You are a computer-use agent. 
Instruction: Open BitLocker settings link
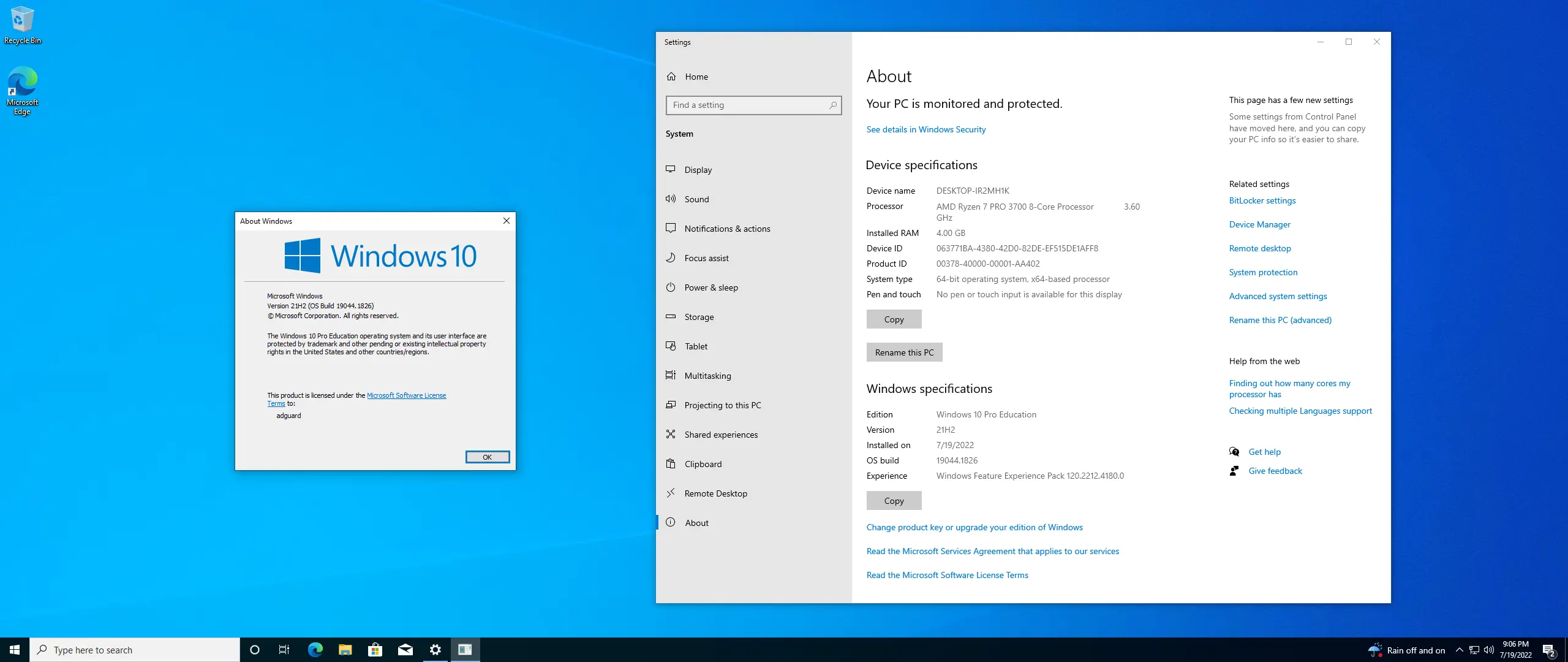pos(1262,200)
